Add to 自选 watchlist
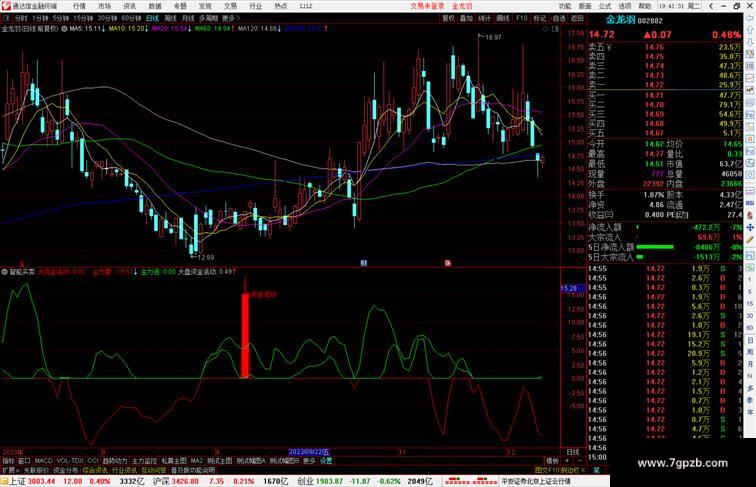756x487 pixels. pos(558,18)
